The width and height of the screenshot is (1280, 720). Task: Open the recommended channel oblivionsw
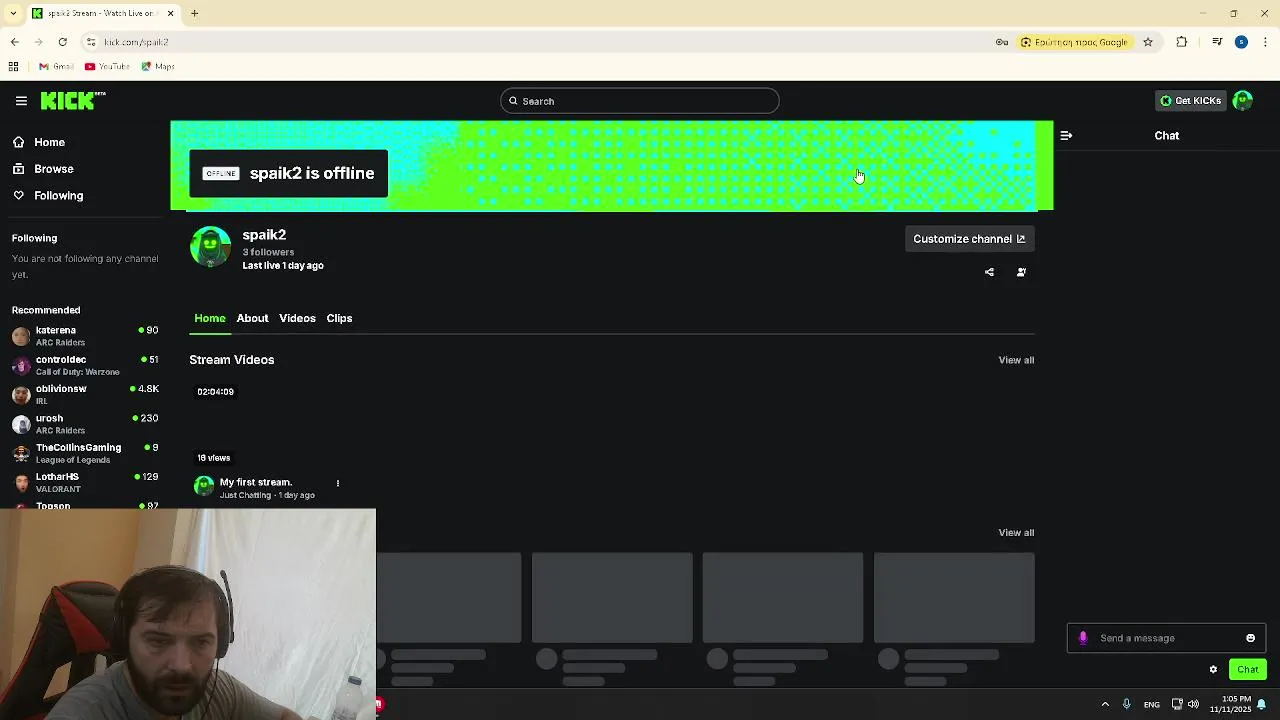coord(85,394)
